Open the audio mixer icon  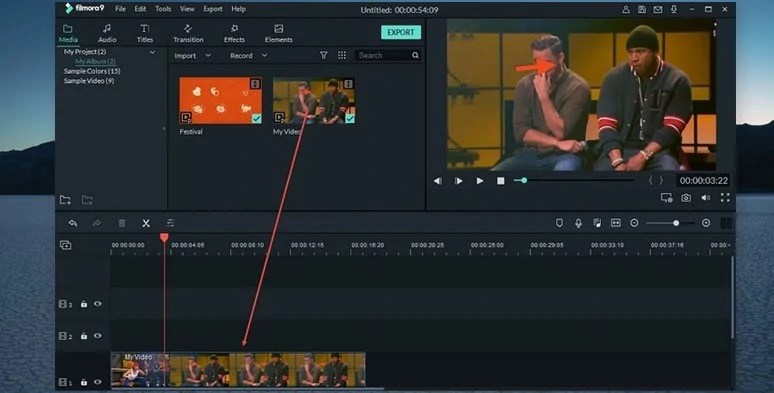(x=597, y=223)
